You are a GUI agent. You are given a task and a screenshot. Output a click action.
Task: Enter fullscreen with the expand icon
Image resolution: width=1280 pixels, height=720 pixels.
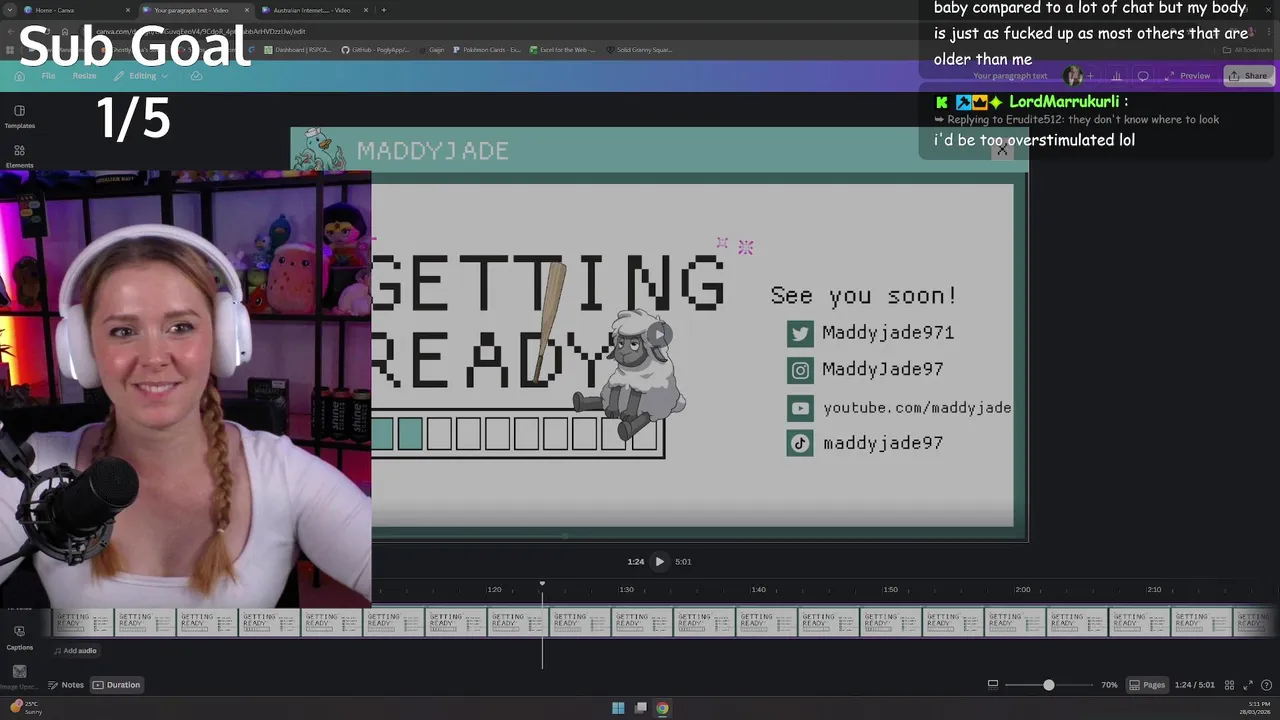(1248, 685)
